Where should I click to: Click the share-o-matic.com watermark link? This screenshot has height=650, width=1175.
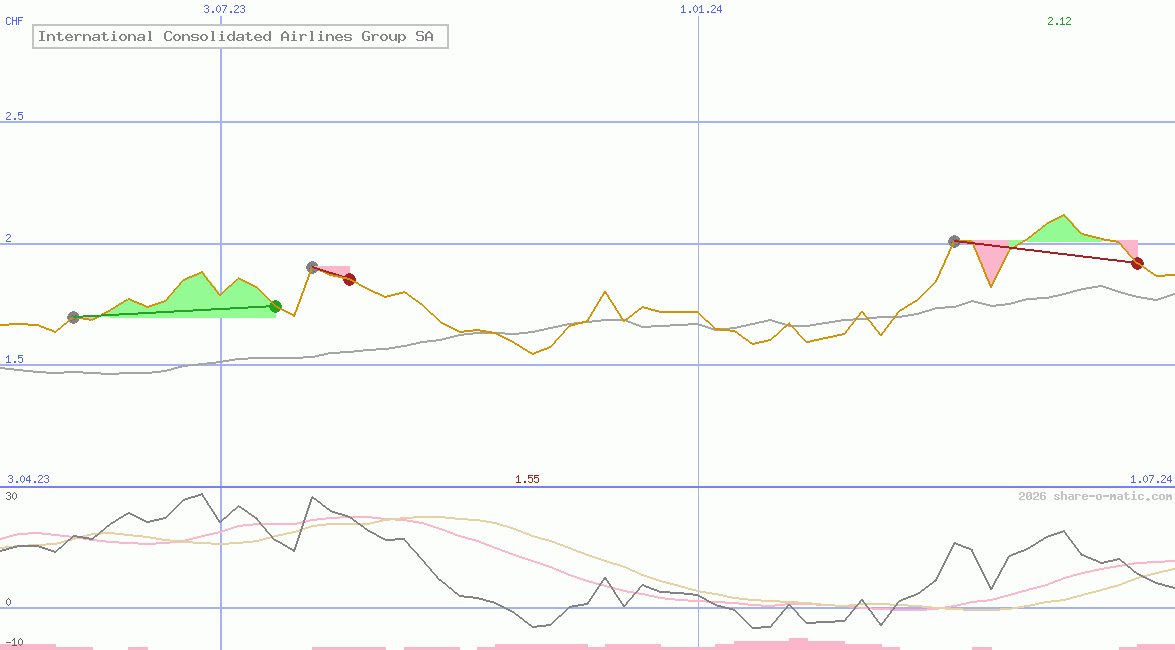pos(1094,496)
